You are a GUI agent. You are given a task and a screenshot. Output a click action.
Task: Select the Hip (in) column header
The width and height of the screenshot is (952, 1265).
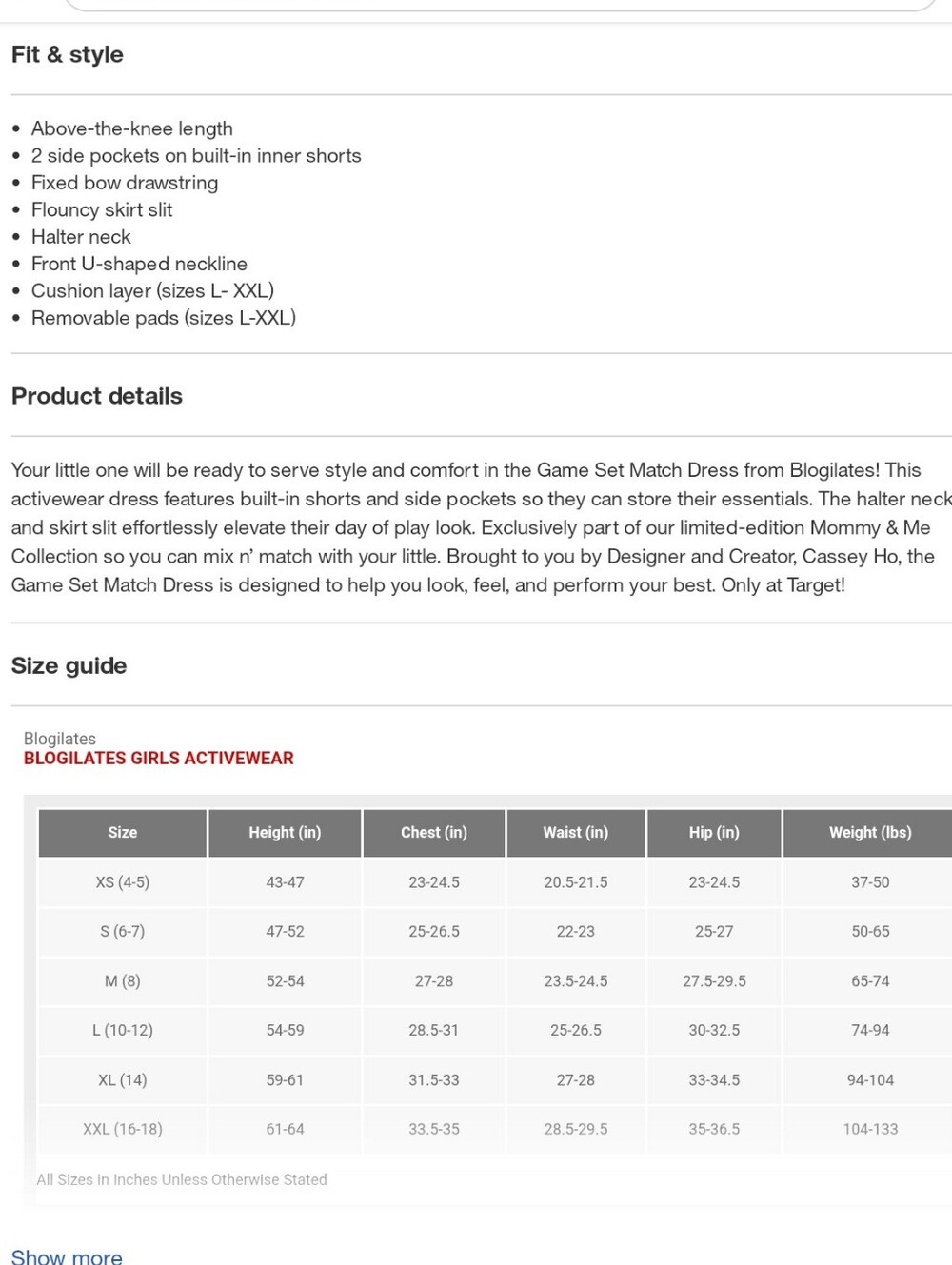pyautogui.click(x=714, y=833)
